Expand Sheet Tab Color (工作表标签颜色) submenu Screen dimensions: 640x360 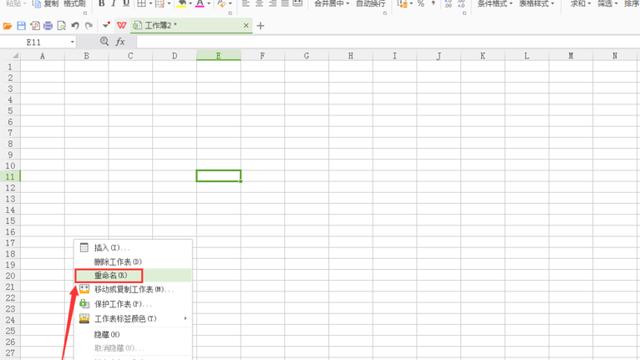133,318
